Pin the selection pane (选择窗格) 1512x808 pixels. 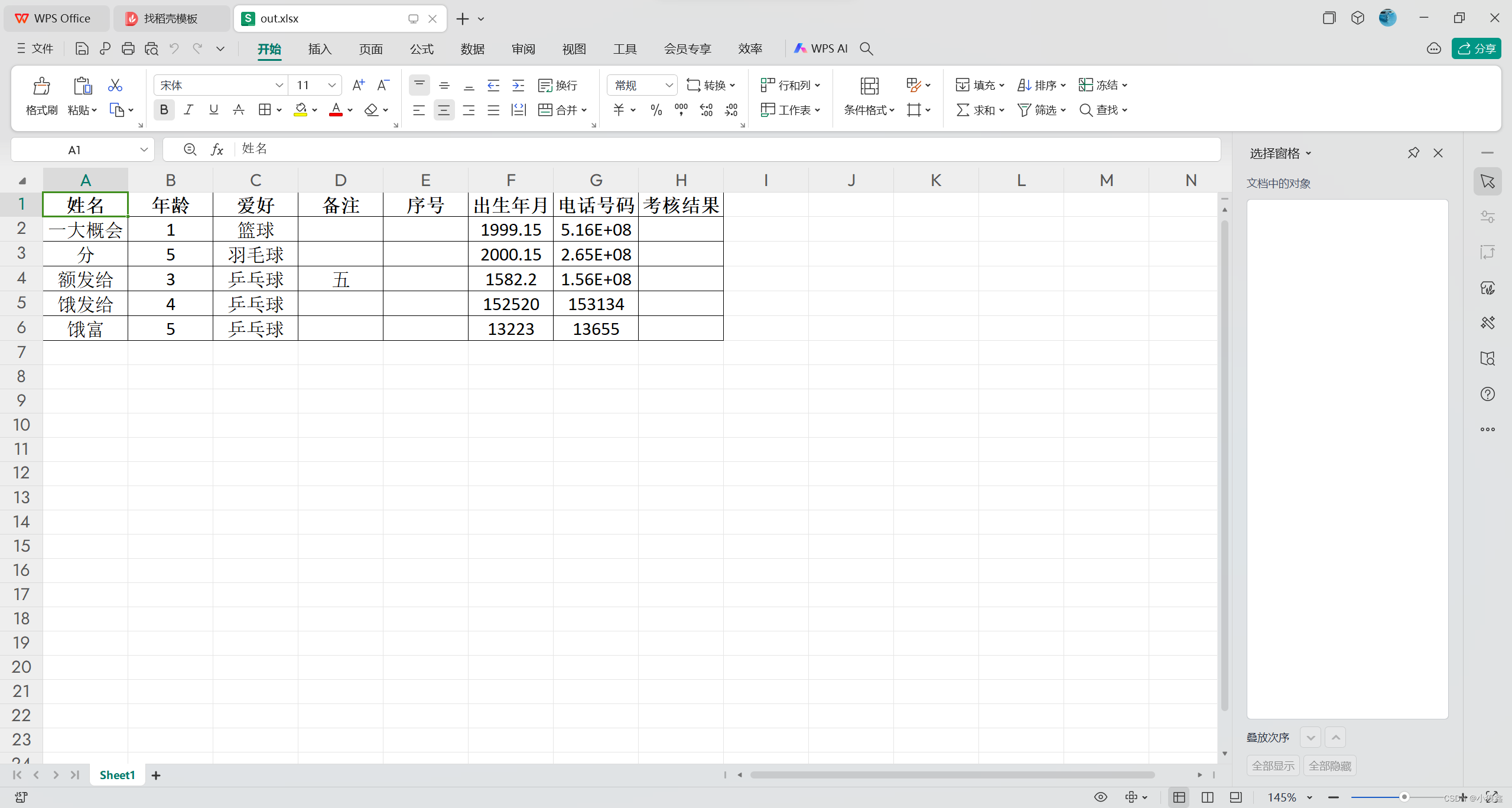pyautogui.click(x=1413, y=153)
